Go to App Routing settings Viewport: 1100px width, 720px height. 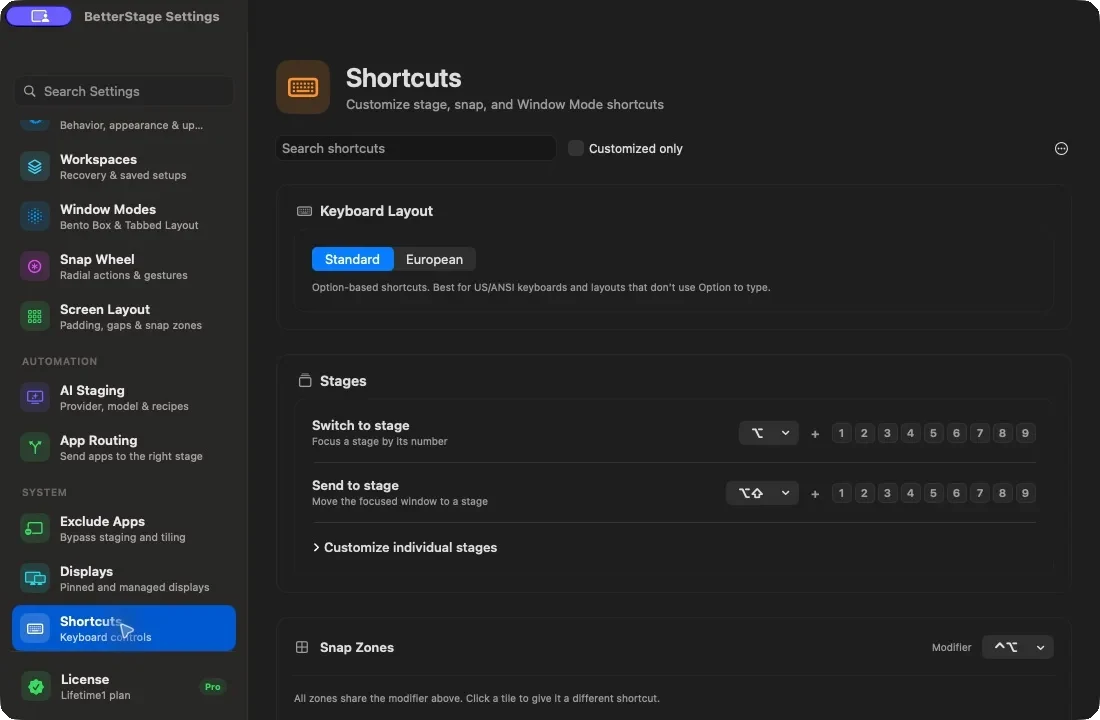(123, 447)
